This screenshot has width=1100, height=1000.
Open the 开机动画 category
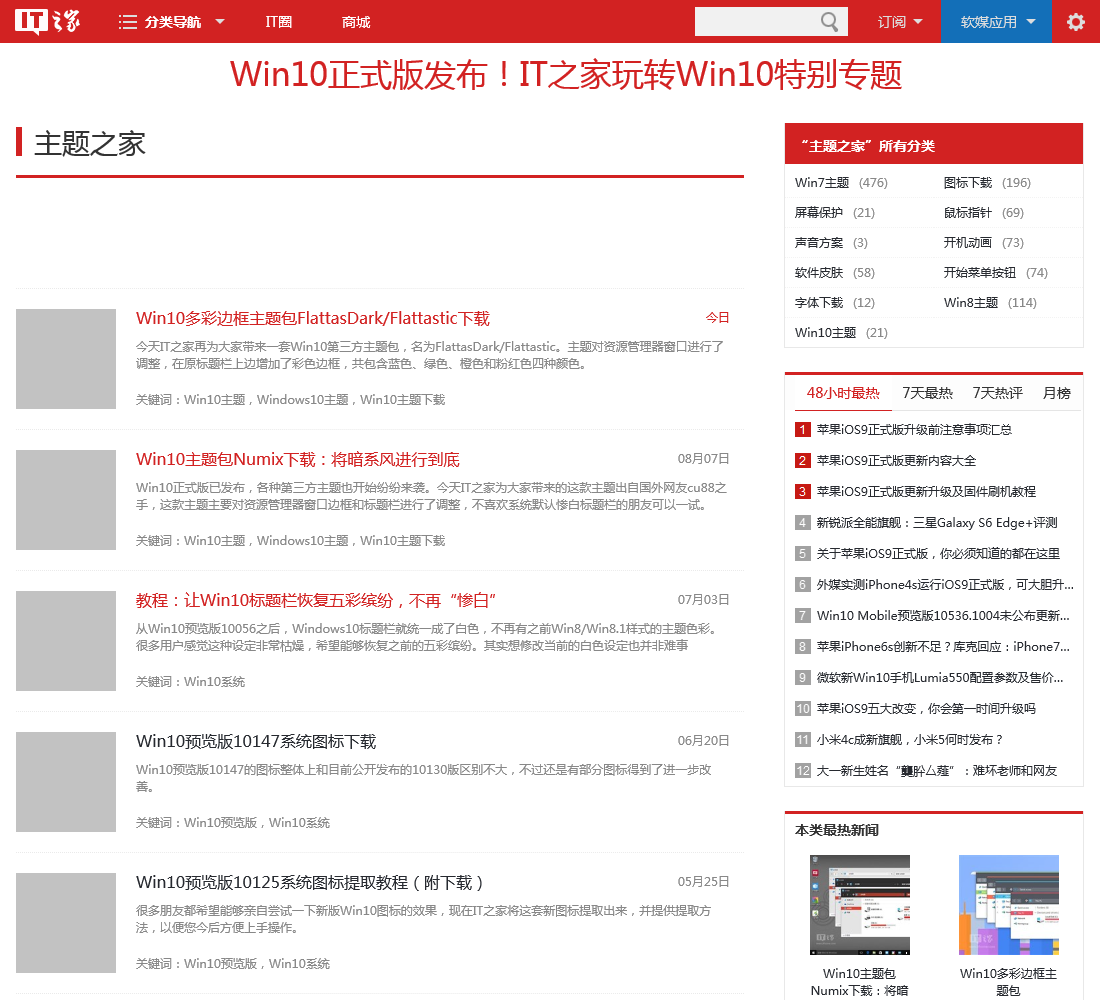click(x=967, y=243)
